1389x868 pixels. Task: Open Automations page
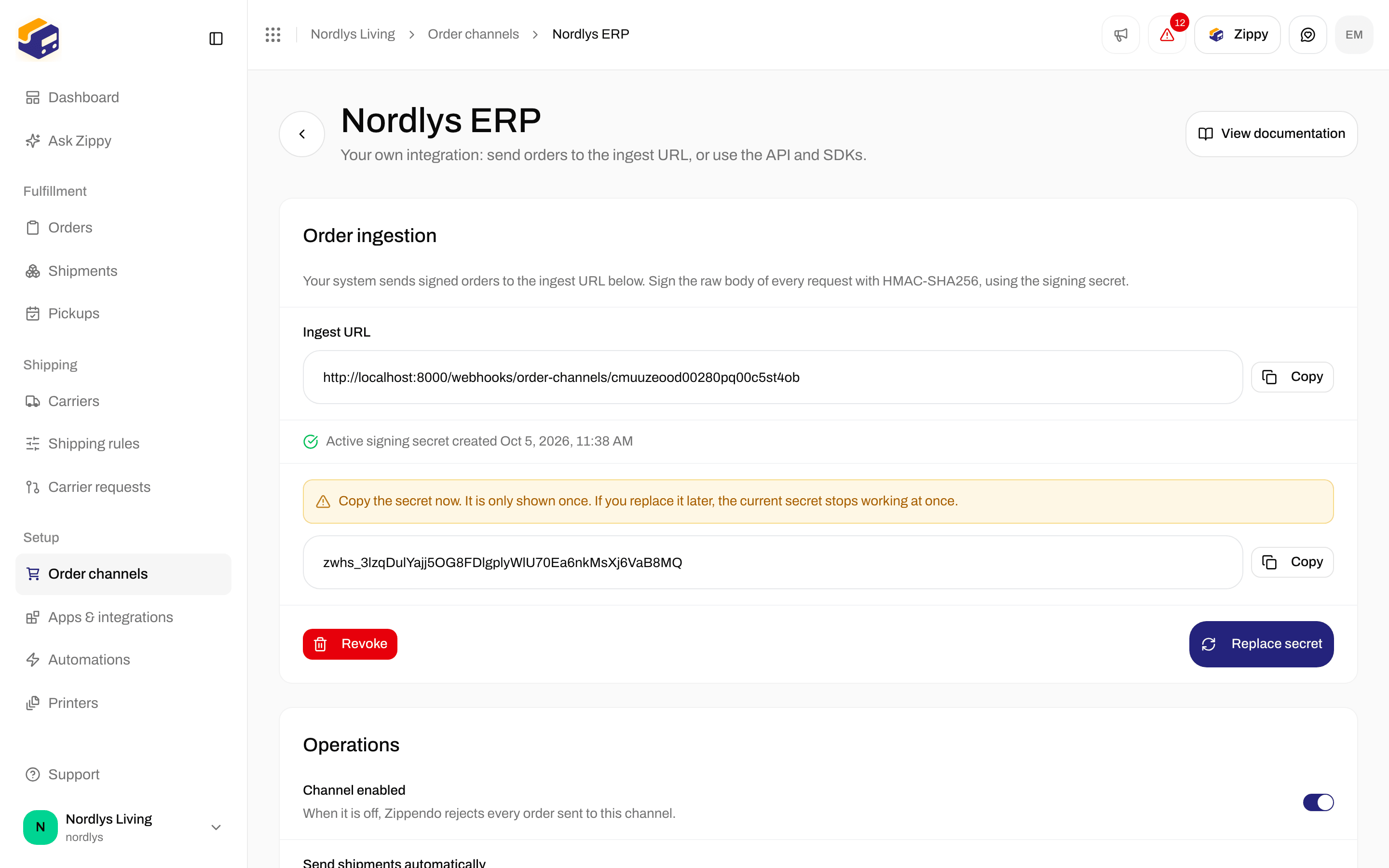coord(123,660)
